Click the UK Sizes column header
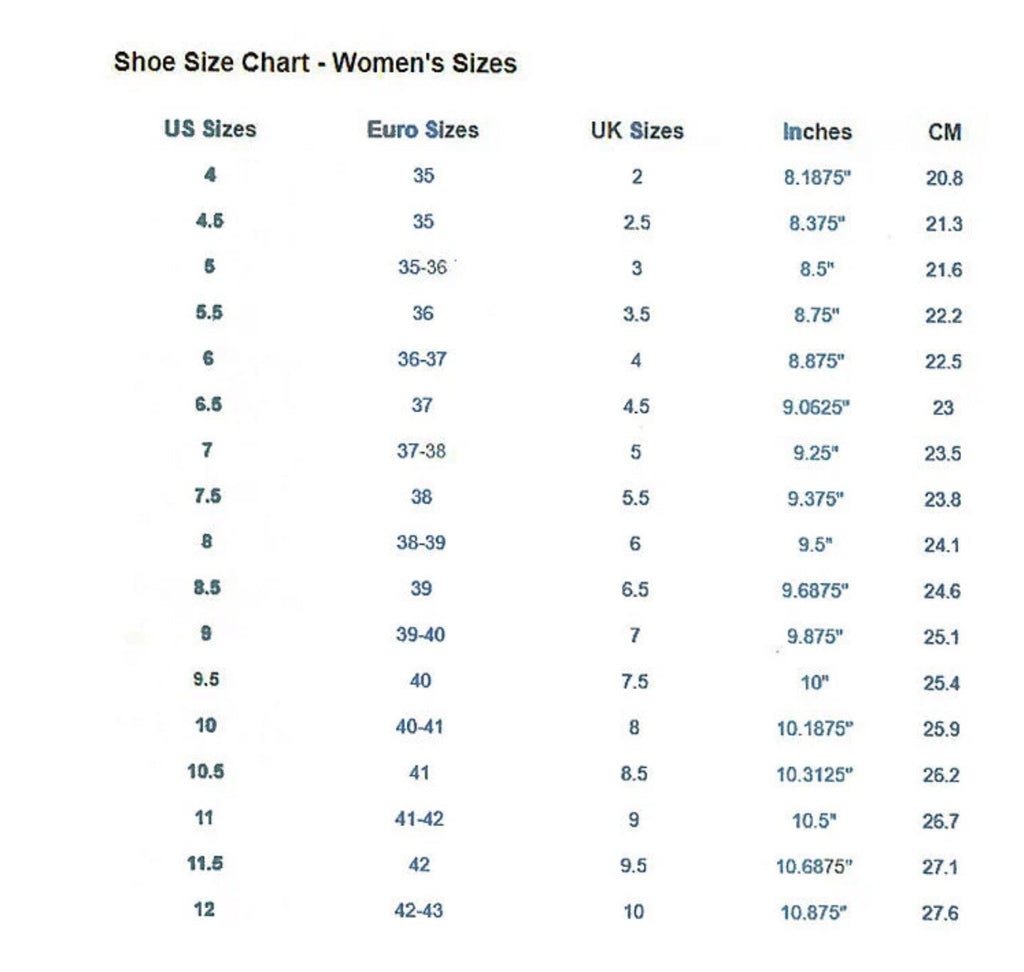The height and width of the screenshot is (972, 1024). (637, 131)
